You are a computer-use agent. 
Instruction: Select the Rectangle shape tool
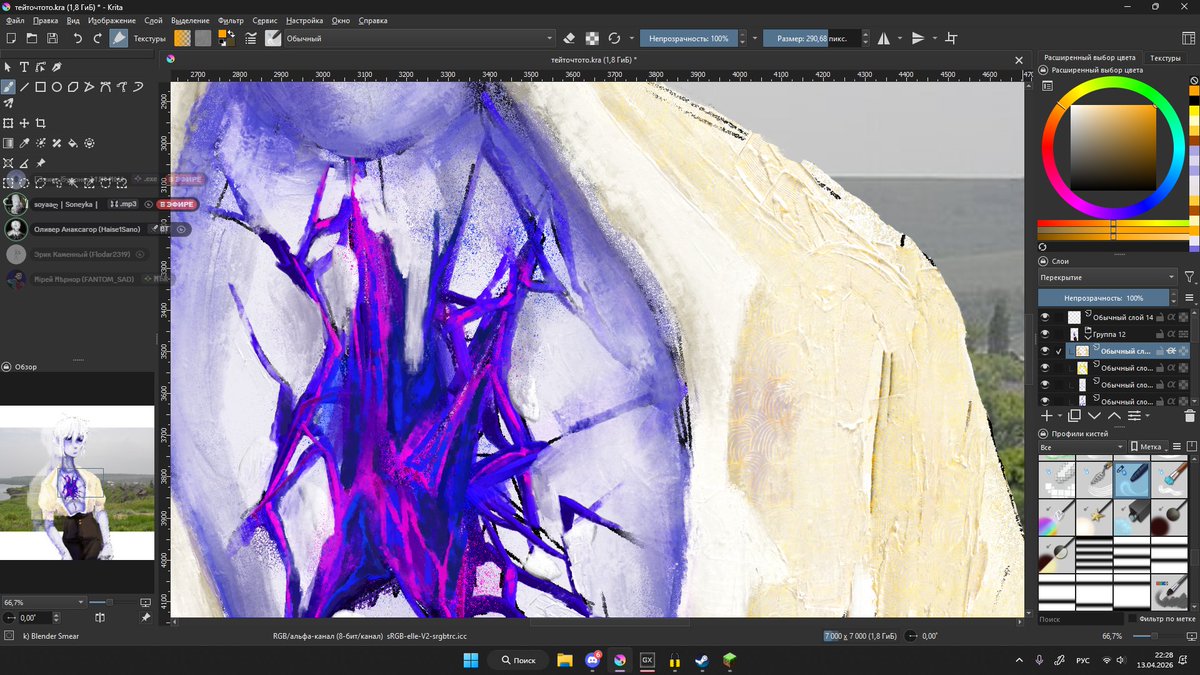(41, 87)
